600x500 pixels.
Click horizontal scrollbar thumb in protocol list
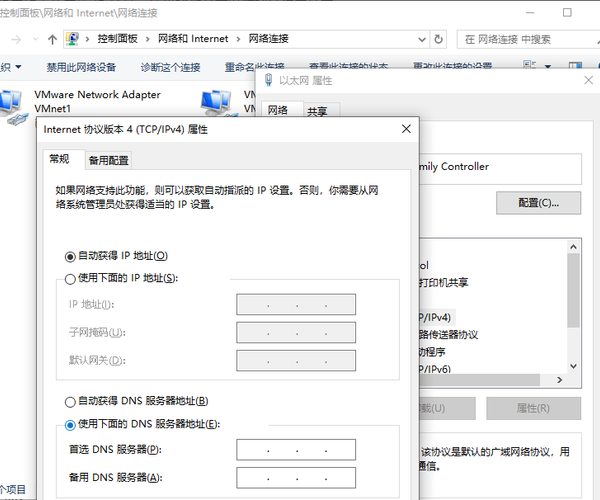(x=479, y=380)
